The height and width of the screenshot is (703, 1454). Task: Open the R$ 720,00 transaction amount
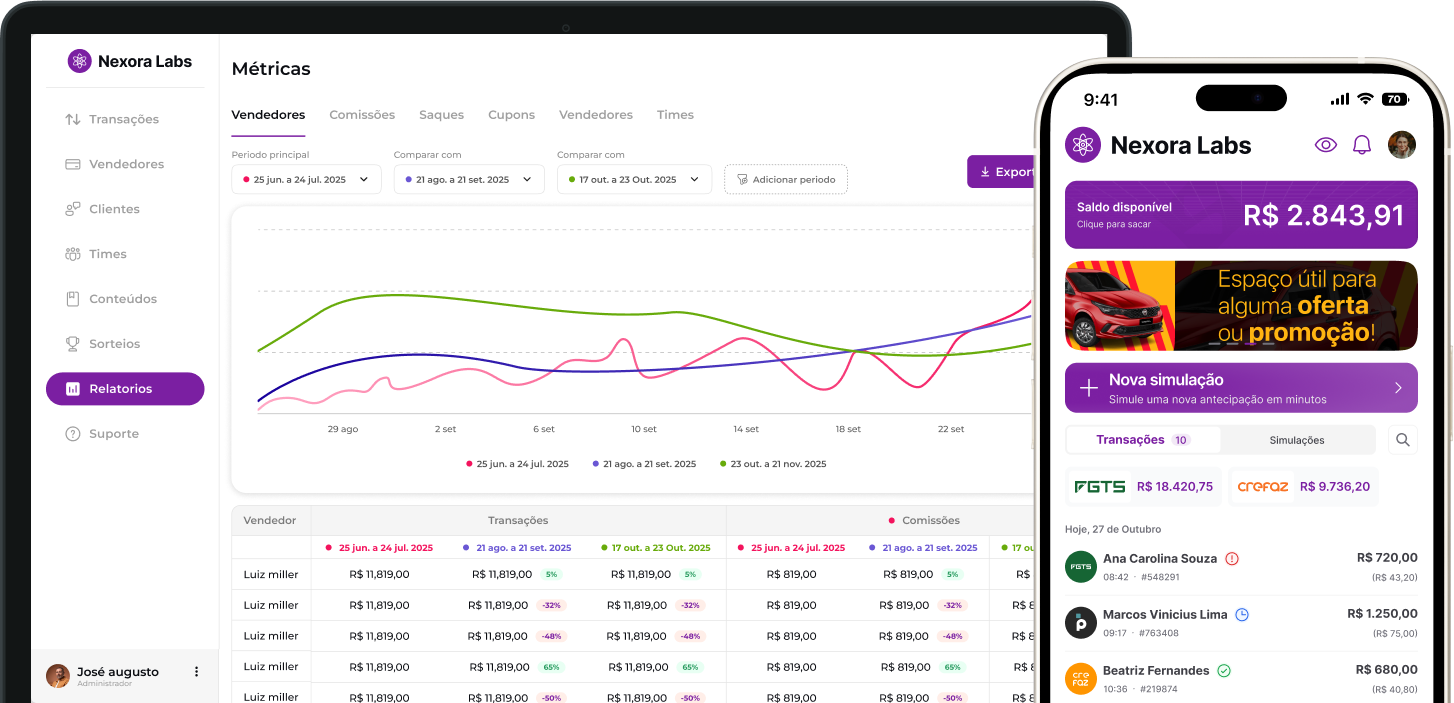[1387, 558]
